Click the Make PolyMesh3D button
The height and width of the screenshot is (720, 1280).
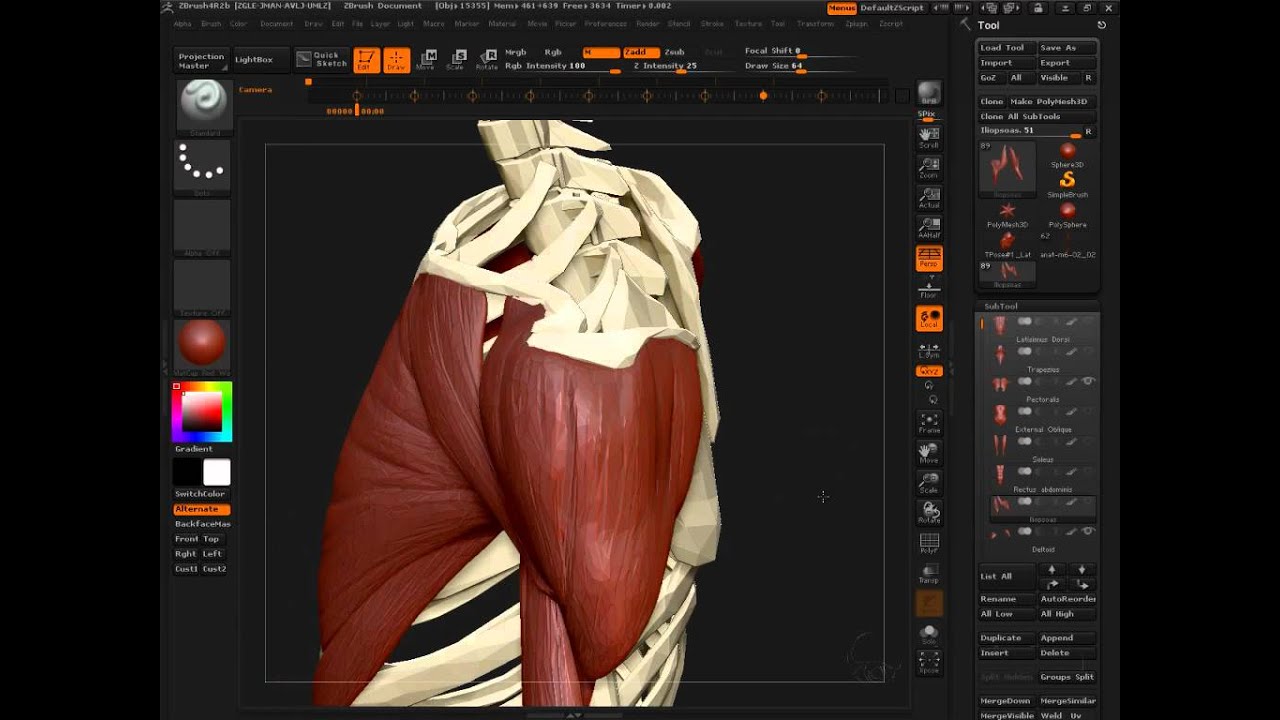1053,101
